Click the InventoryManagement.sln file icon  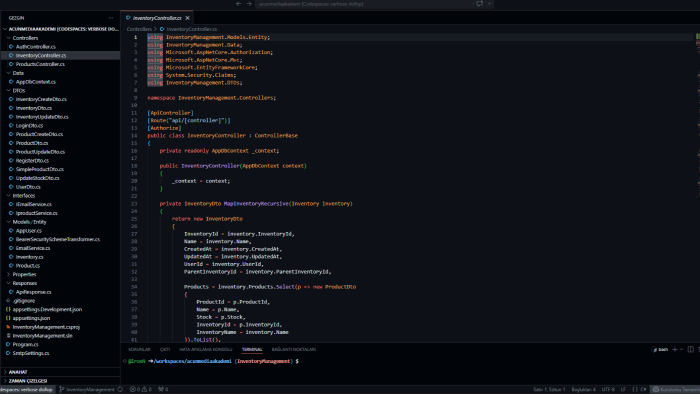[x=8, y=336]
